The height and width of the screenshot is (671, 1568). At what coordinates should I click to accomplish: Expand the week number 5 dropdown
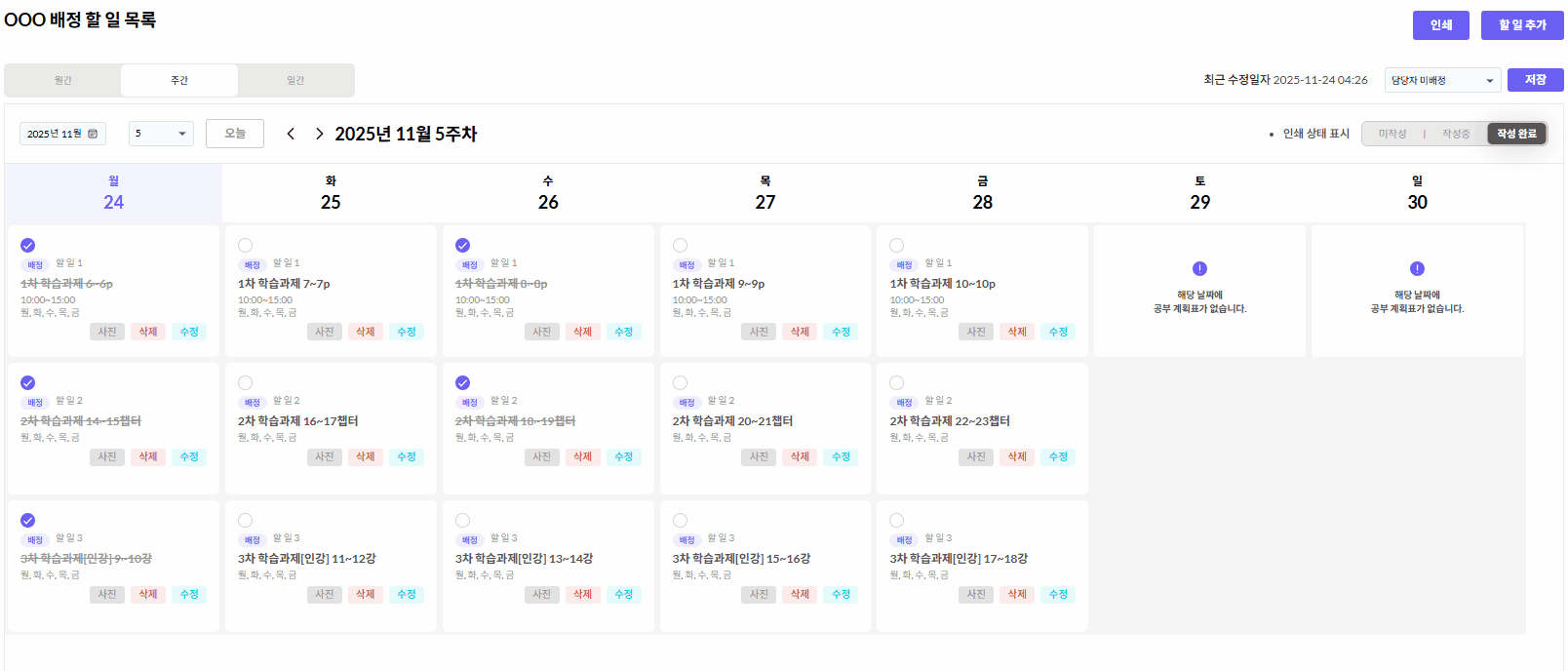161,134
